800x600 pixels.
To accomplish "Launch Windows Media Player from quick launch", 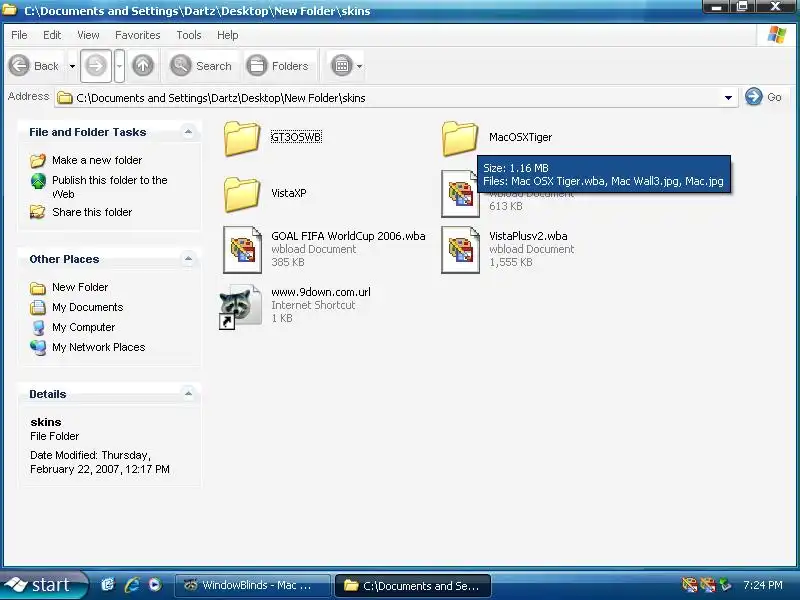I will tap(155, 585).
